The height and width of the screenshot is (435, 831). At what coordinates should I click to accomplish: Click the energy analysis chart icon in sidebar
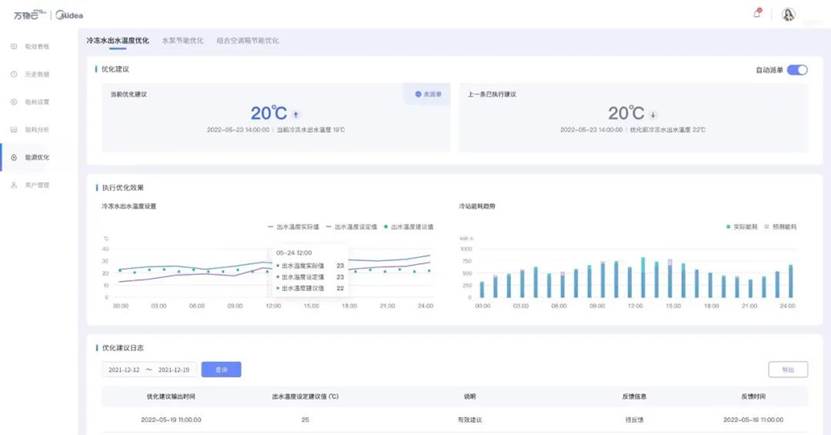click(14, 129)
